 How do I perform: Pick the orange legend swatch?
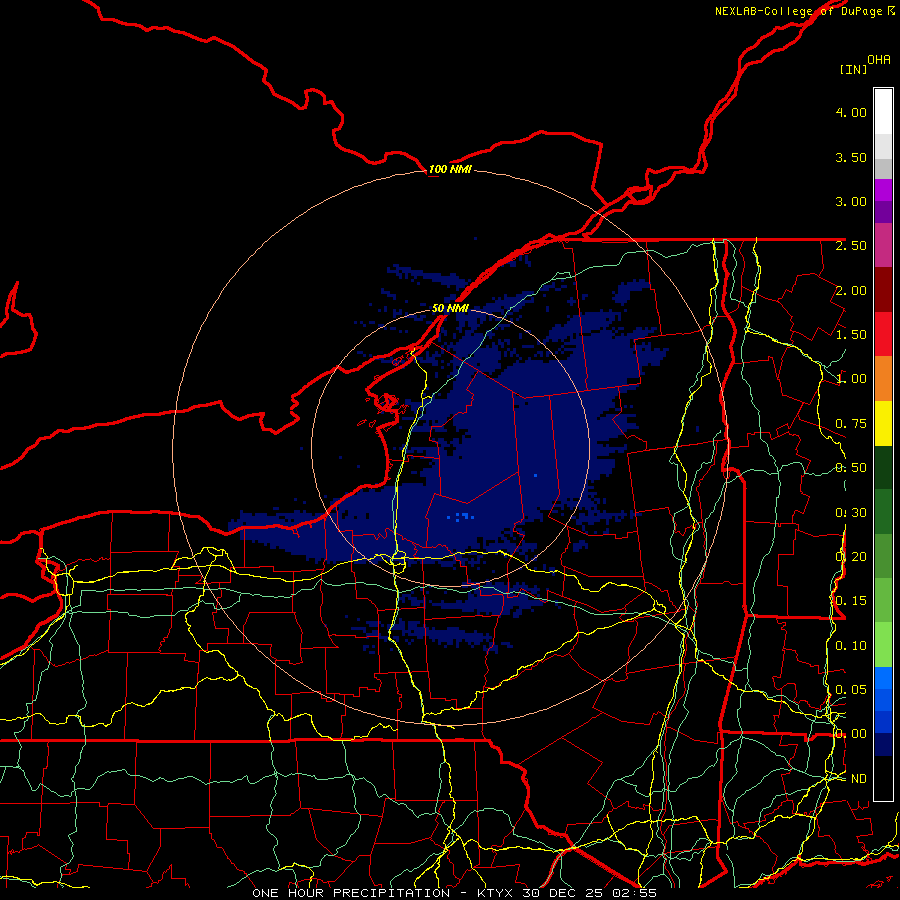(x=883, y=379)
